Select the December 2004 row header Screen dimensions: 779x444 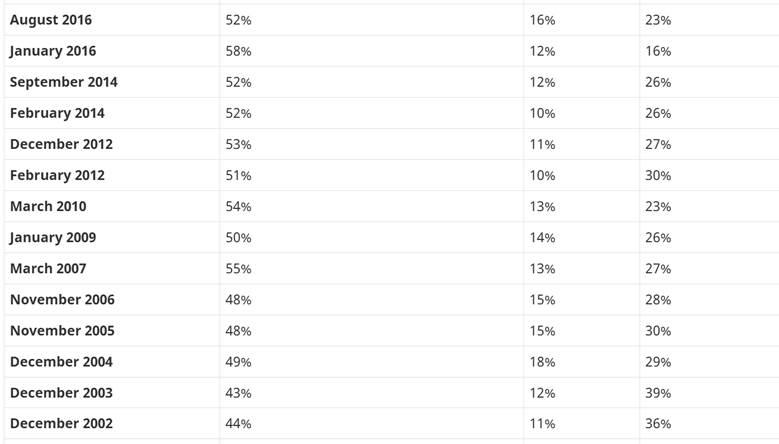61,361
